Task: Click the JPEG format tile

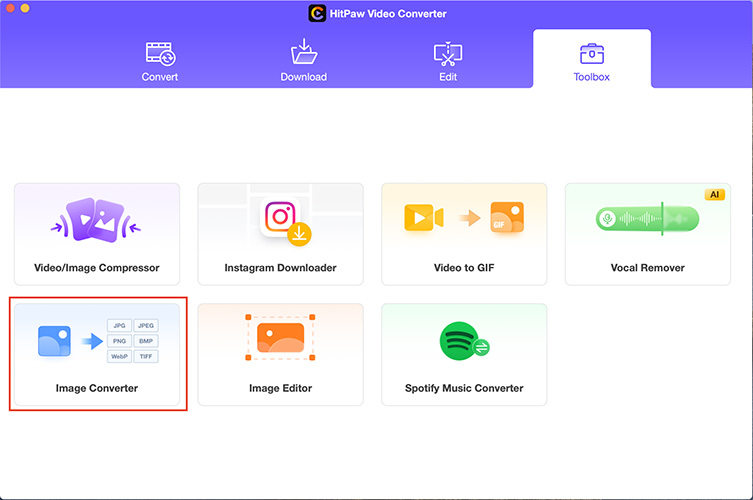Action: coord(146,326)
